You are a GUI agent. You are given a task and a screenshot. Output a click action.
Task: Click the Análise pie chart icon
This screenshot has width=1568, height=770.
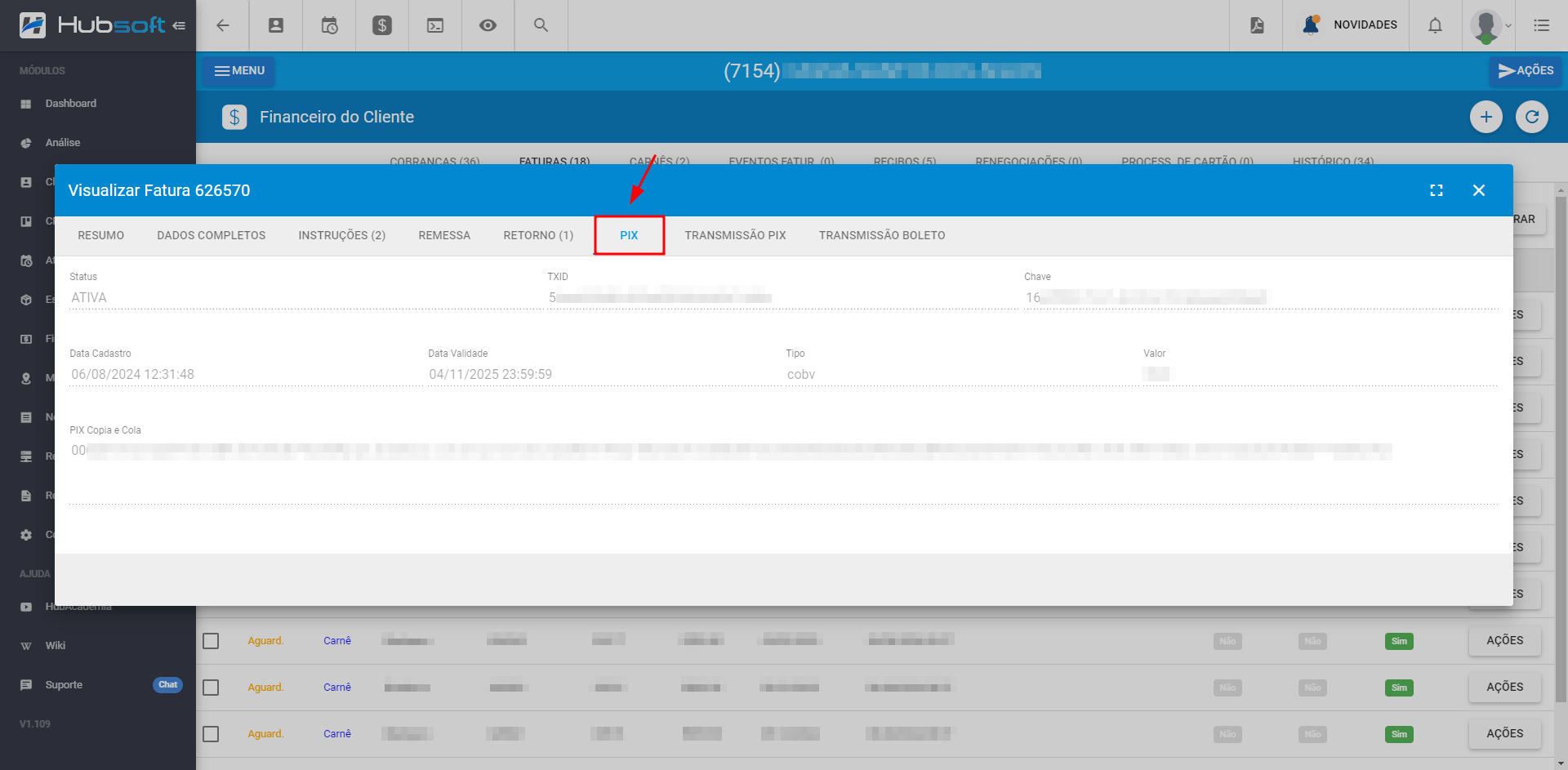coord(26,143)
